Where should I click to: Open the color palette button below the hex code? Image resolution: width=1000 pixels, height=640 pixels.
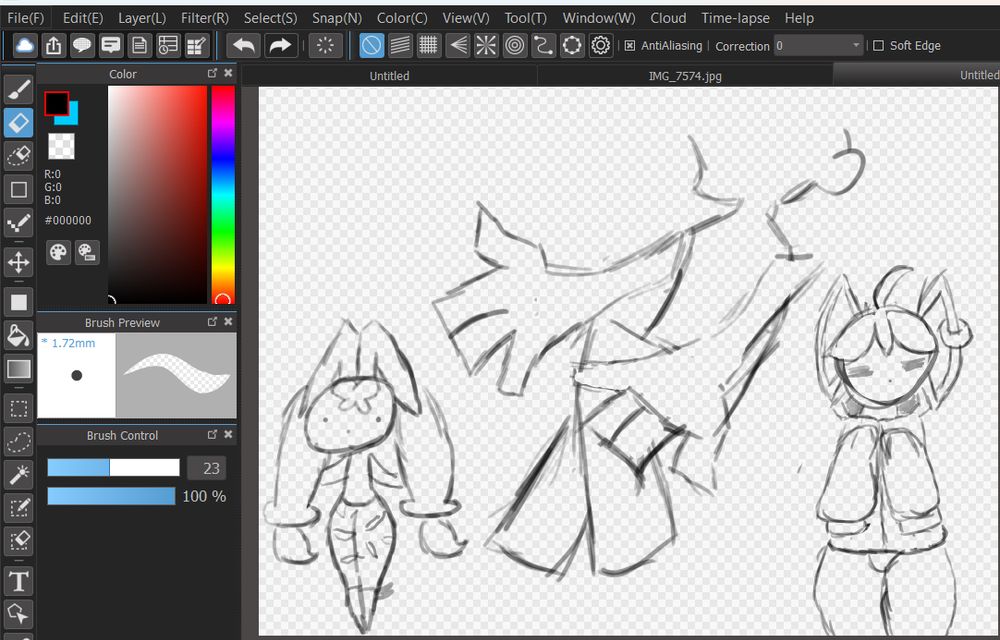click(59, 252)
